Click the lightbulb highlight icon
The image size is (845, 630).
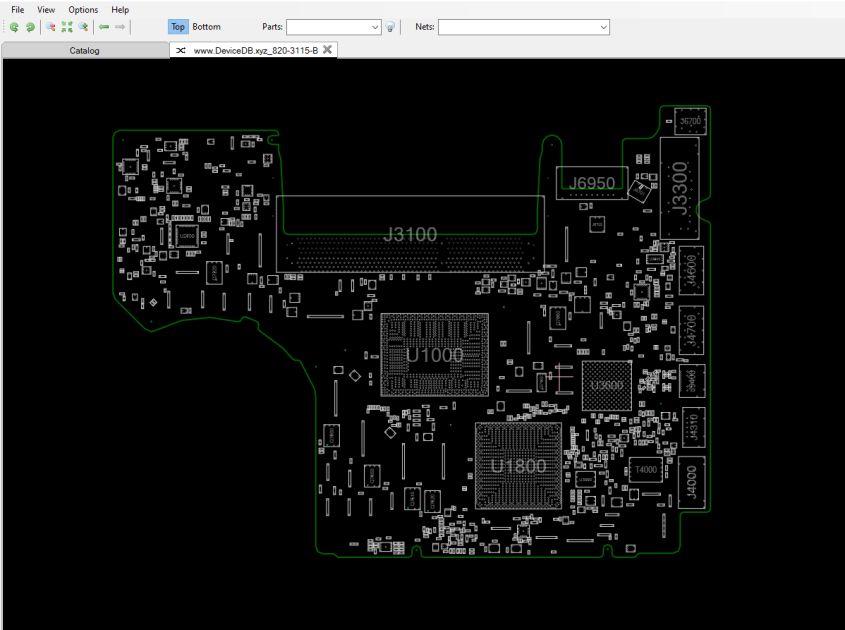390,27
